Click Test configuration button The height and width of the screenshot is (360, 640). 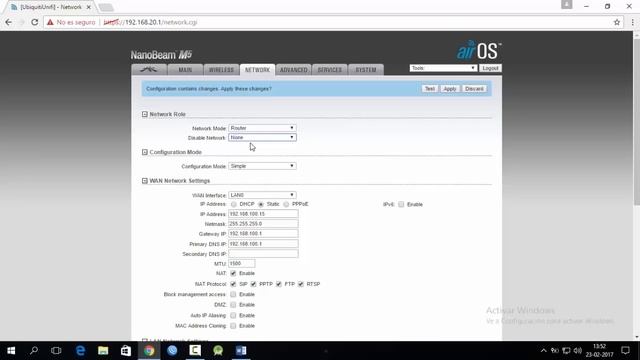click(x=430, y=89)
